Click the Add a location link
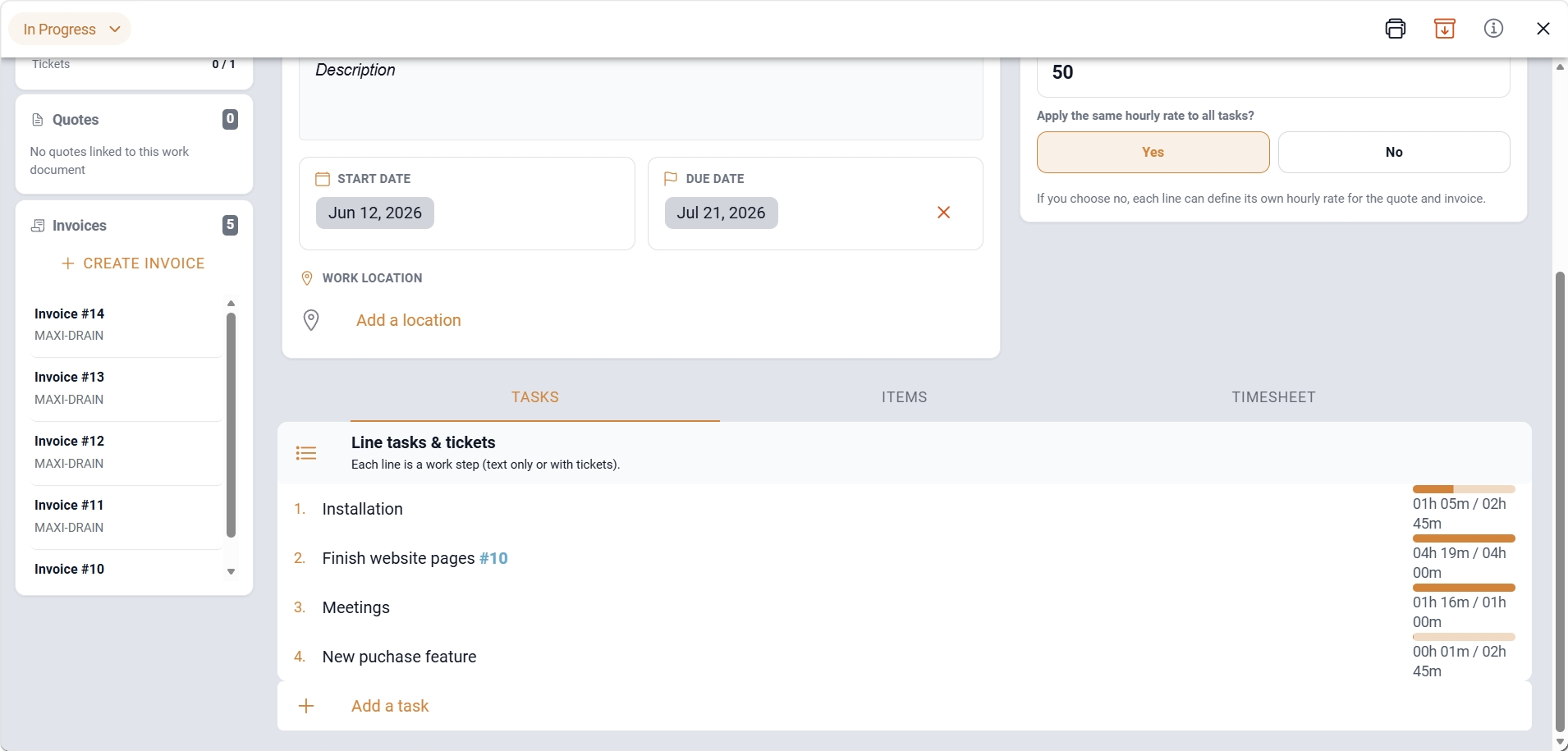 (409, 320)
